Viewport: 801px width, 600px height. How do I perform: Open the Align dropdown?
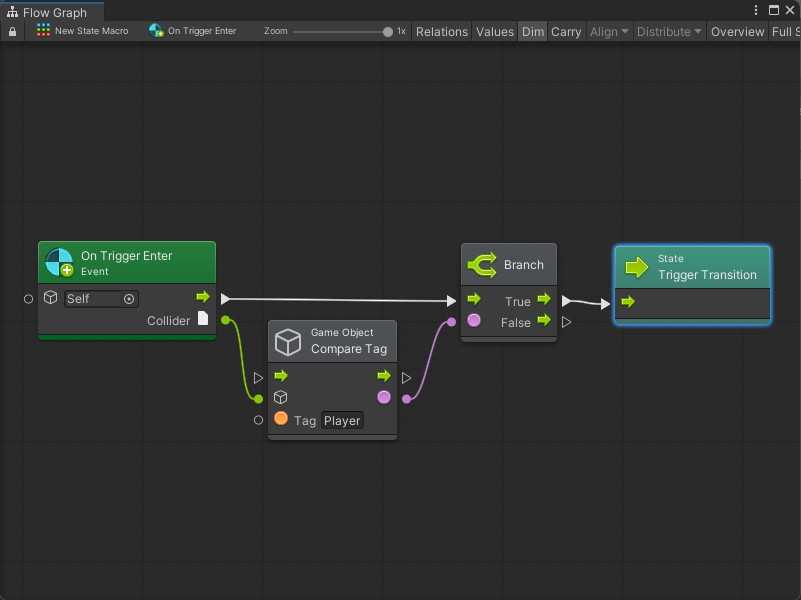click(609, 32)
